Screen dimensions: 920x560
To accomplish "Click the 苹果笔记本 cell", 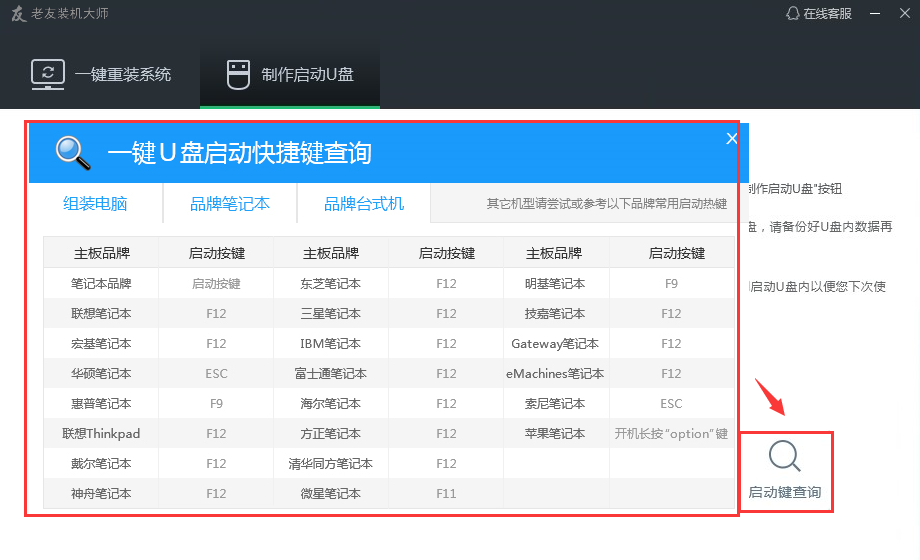I will coord(555,433).
